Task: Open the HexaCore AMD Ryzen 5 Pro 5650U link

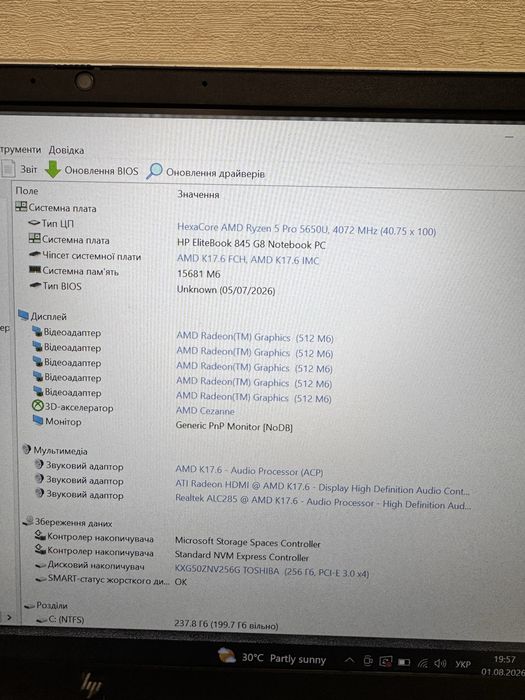Action: (306, 230)
